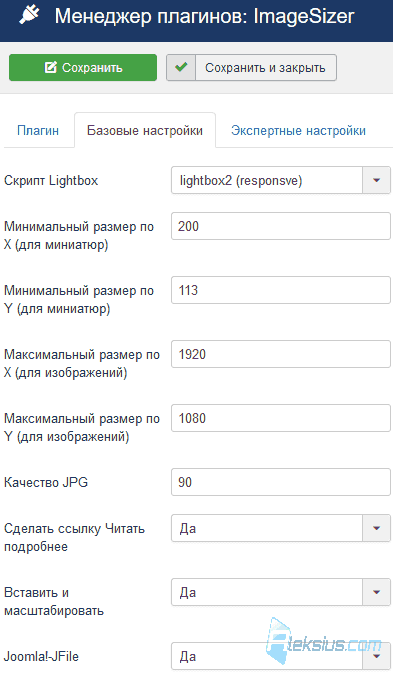Expand the Joomla!-JFile dropdown
This screenshot has width=393, height=675.
click(281, 656)
